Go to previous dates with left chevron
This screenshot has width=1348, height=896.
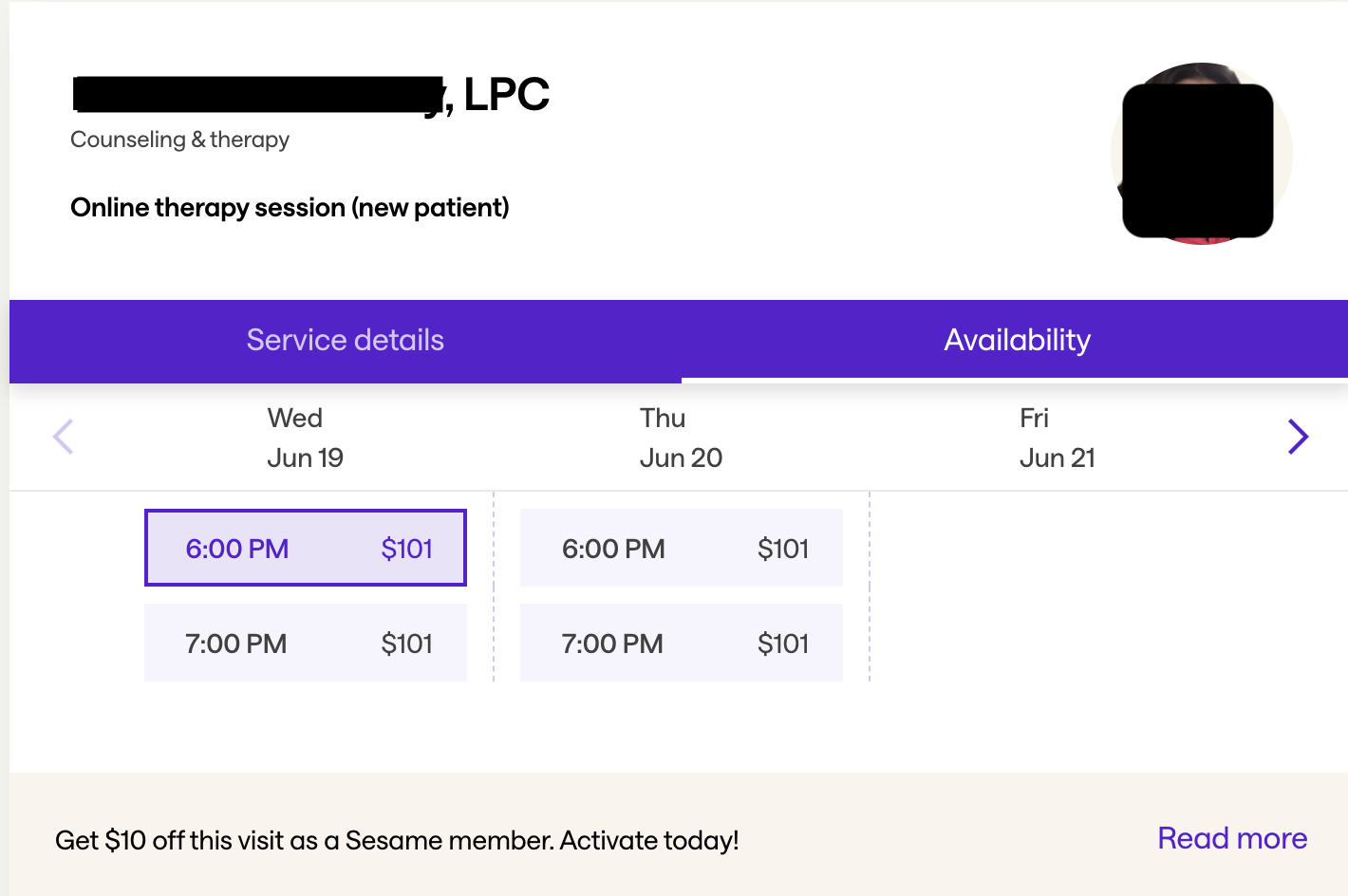[64, 437]
